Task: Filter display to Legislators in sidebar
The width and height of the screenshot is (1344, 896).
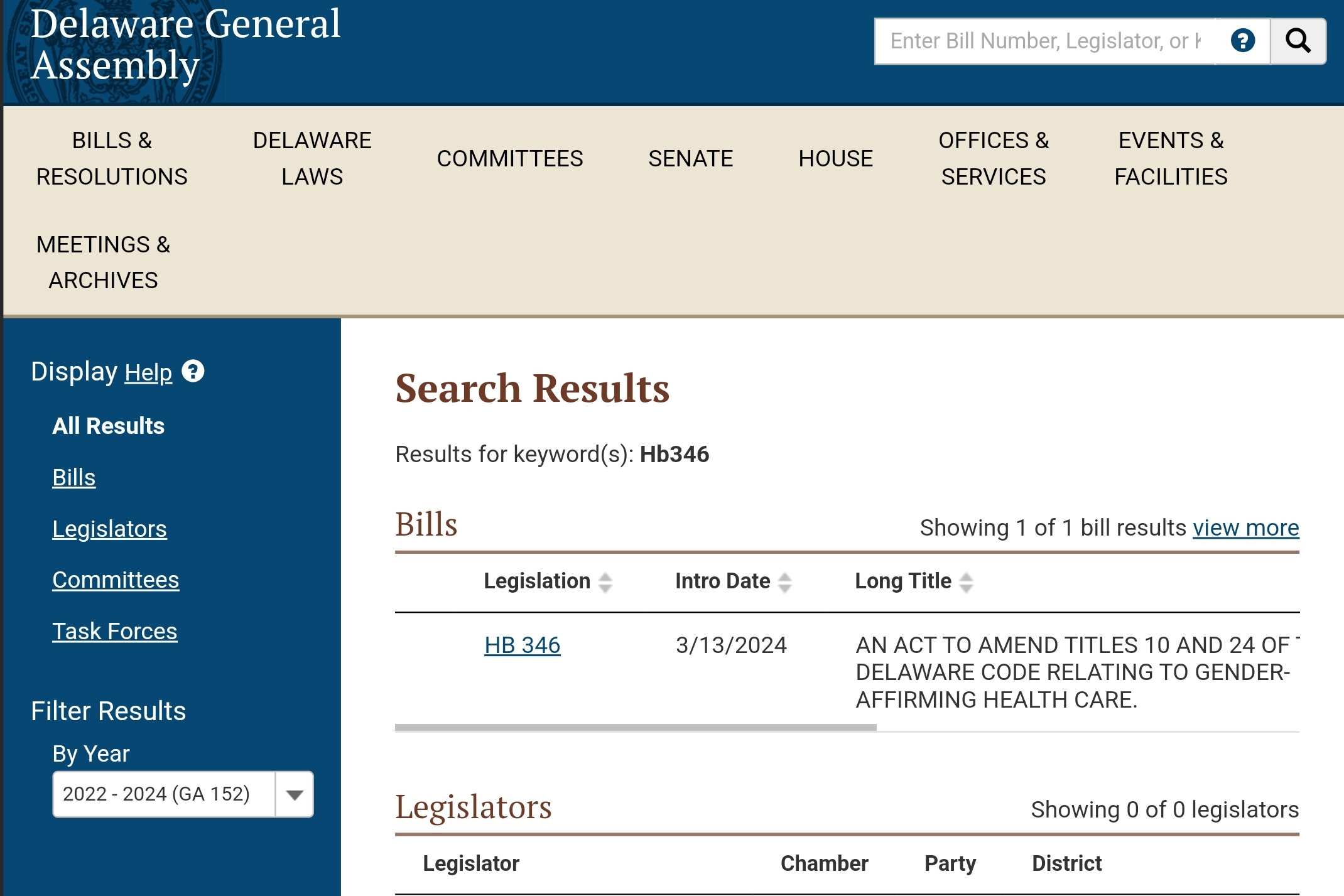Action: pyautogui.click(x=109, y=529)
